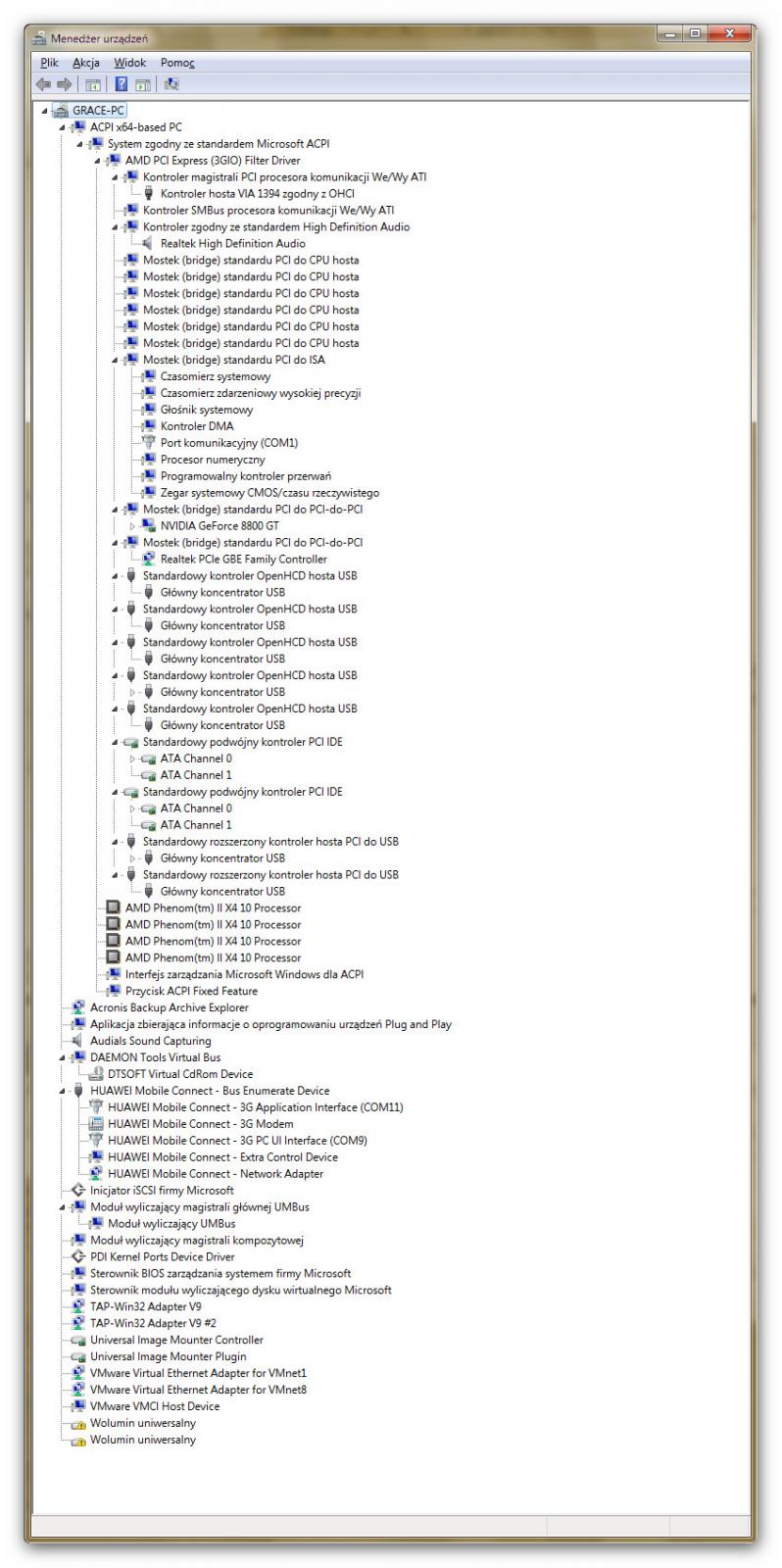
Task: Collapse the GRACE-PC root node
Action: click(x=45, y=111)
